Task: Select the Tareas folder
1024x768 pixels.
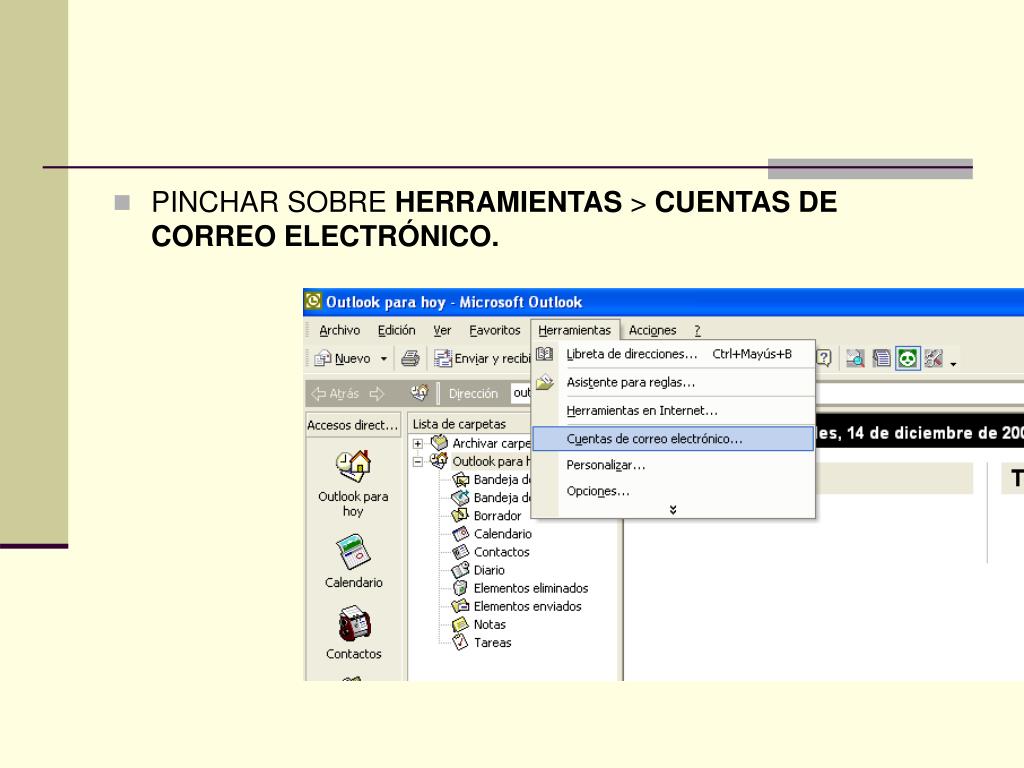Action: click(x=492, y=643)
